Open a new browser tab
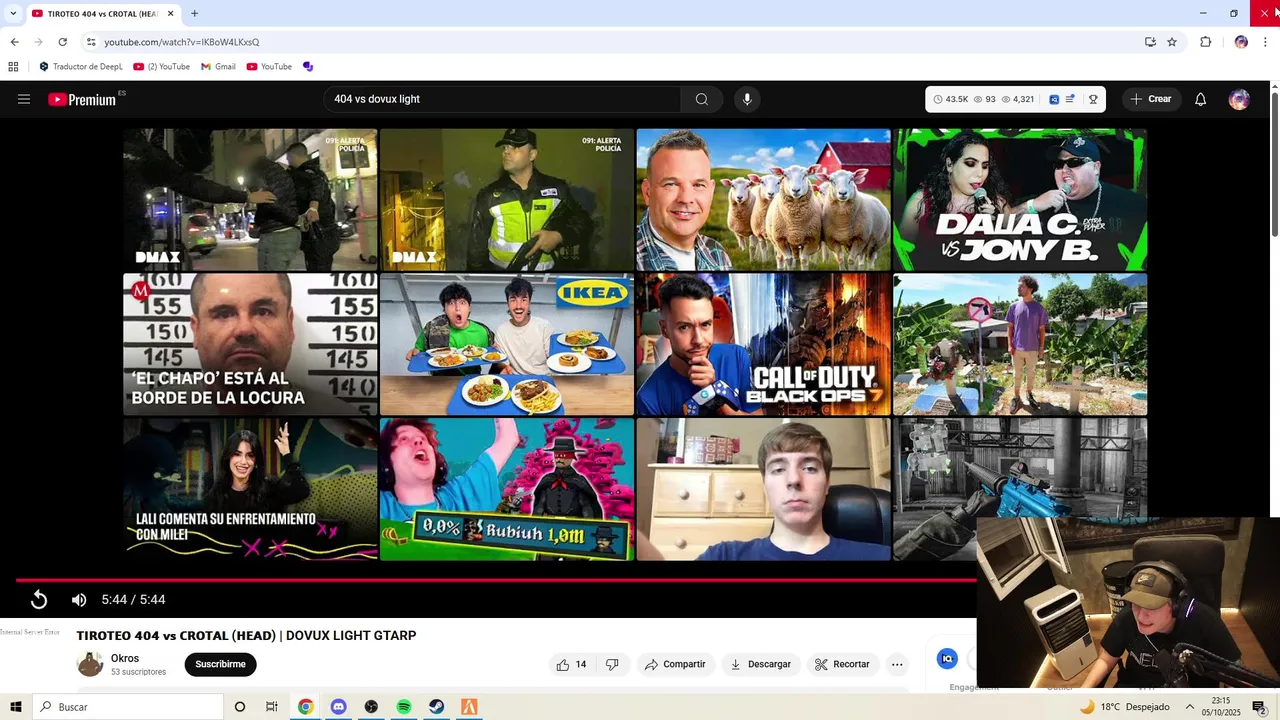This screenshot has height=720, width=1280. [x=194, y=13]
